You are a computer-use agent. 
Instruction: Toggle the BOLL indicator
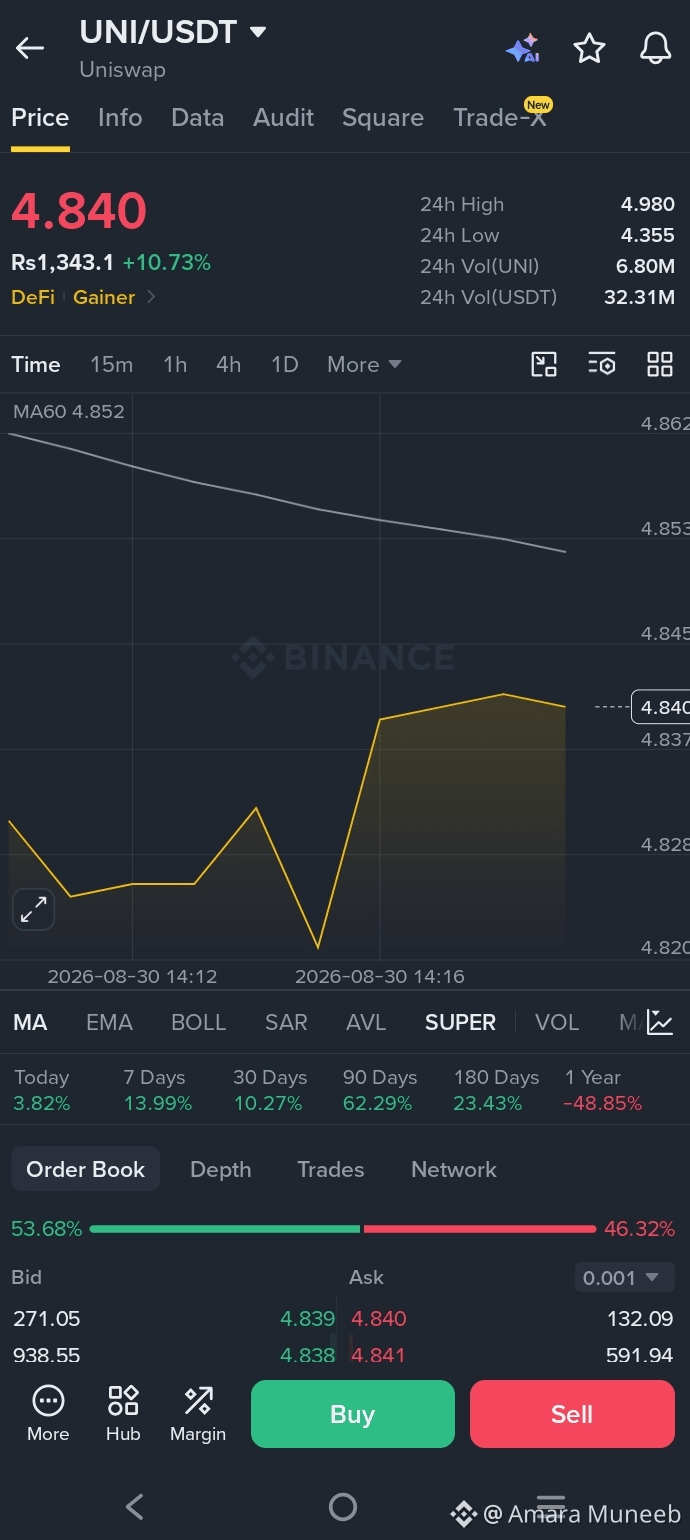tap(199, 1022)
